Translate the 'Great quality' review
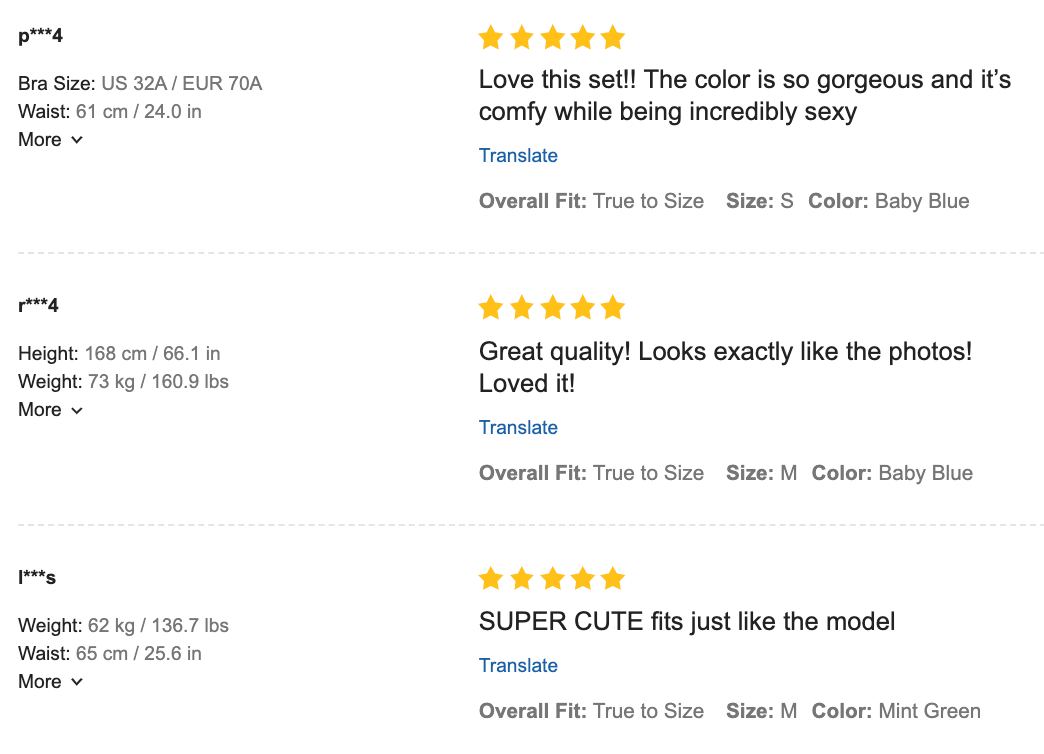This screenshot has height=754, width=1044. coord(518,427)
